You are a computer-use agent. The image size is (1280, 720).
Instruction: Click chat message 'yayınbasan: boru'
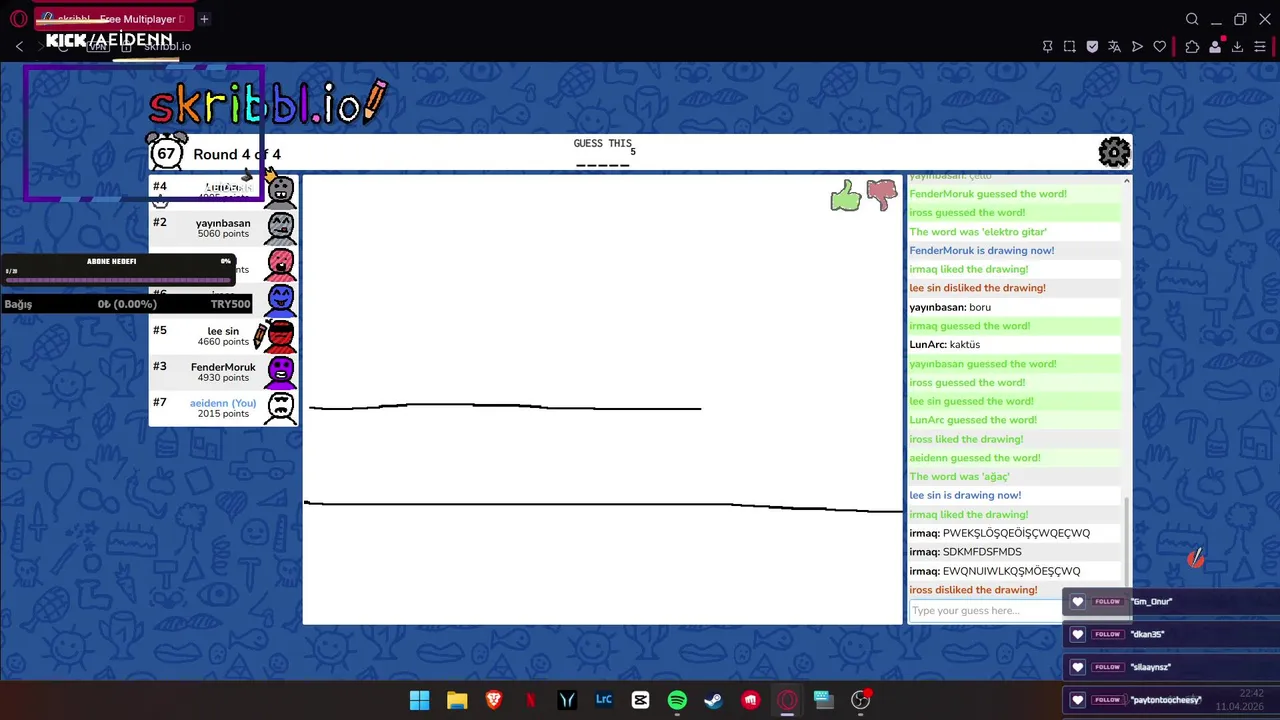point(950,307)
